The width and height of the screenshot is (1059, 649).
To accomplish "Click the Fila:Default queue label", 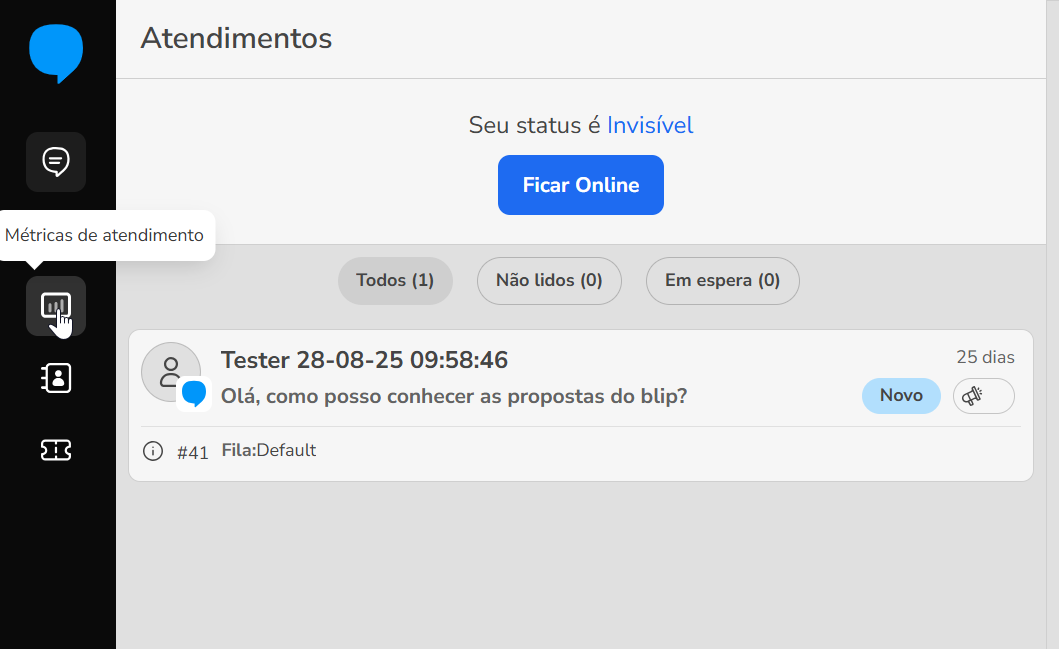I will pos(268,450).
